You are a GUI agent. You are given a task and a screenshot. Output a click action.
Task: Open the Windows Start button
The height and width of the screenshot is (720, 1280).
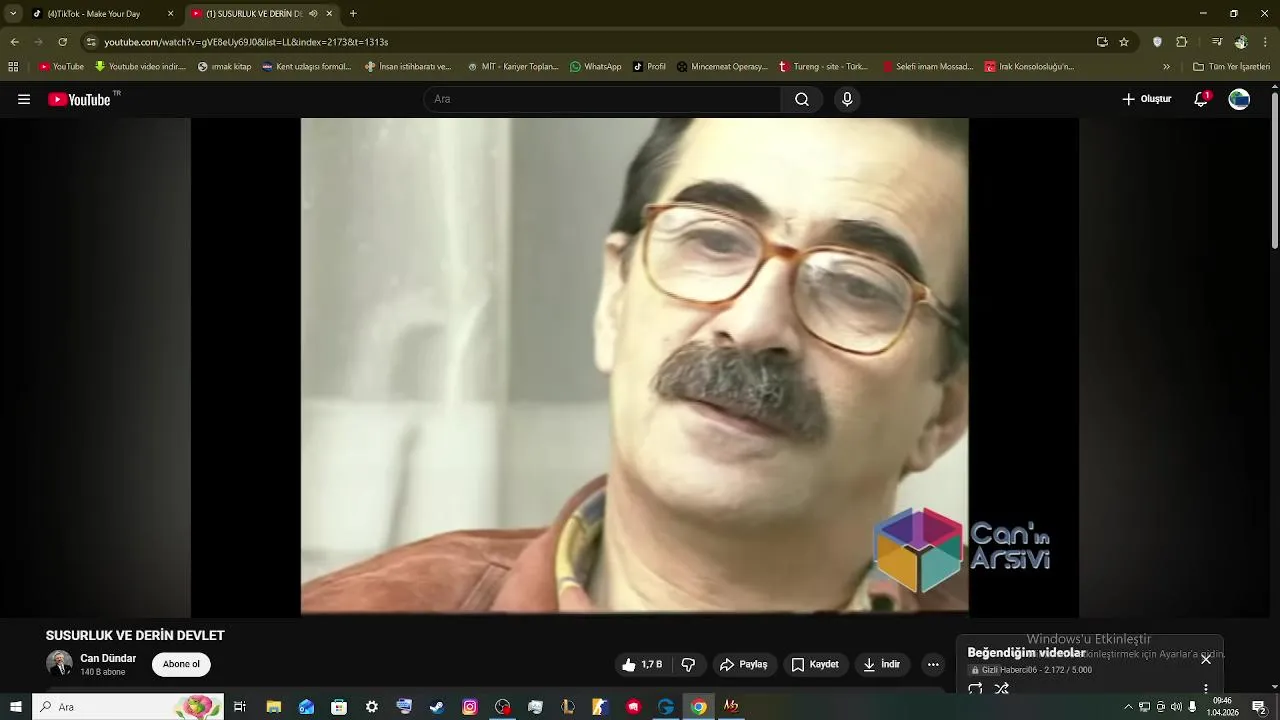[x=15, y=707]
